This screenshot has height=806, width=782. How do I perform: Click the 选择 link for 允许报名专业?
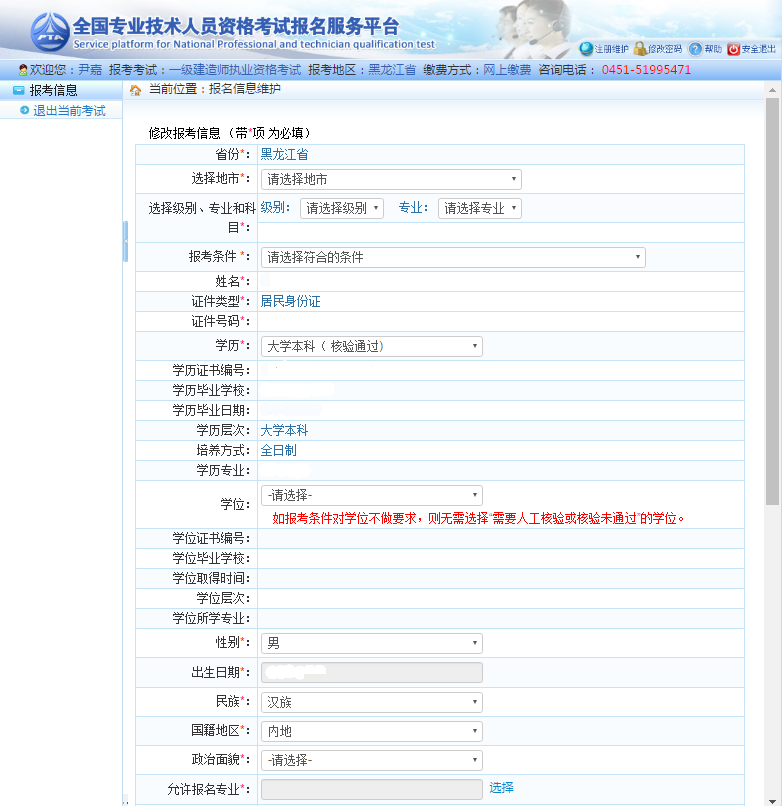[x=501, y=788]
